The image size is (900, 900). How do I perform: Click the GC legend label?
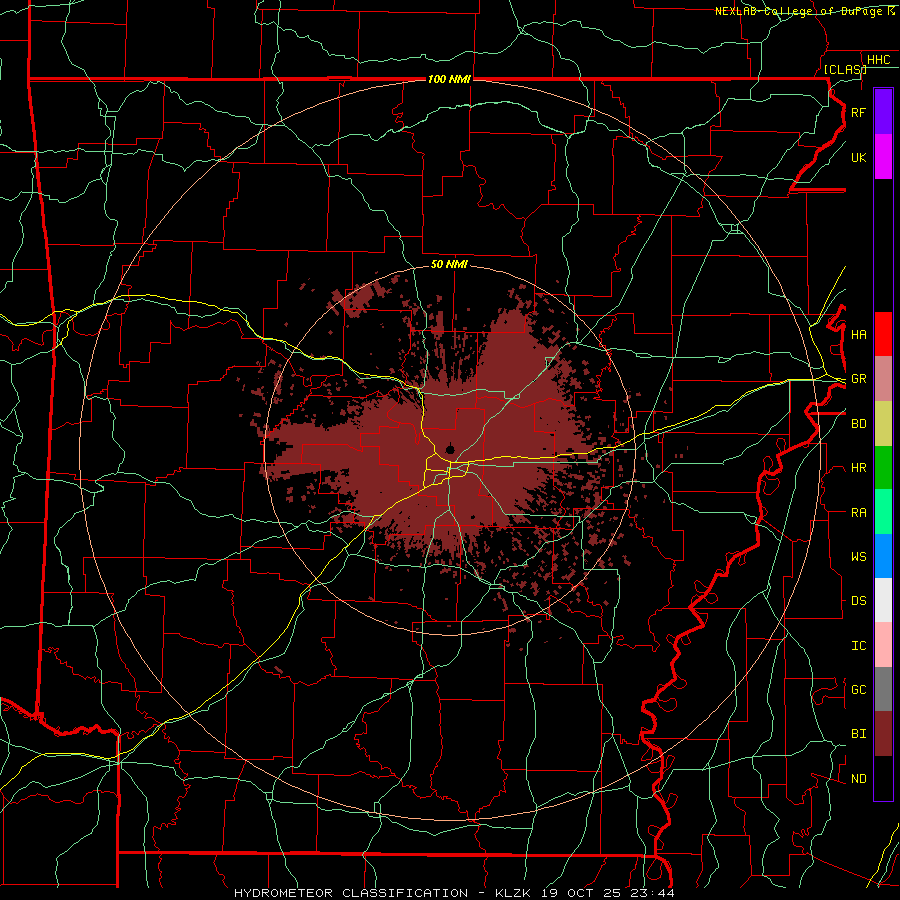(858, 690)
